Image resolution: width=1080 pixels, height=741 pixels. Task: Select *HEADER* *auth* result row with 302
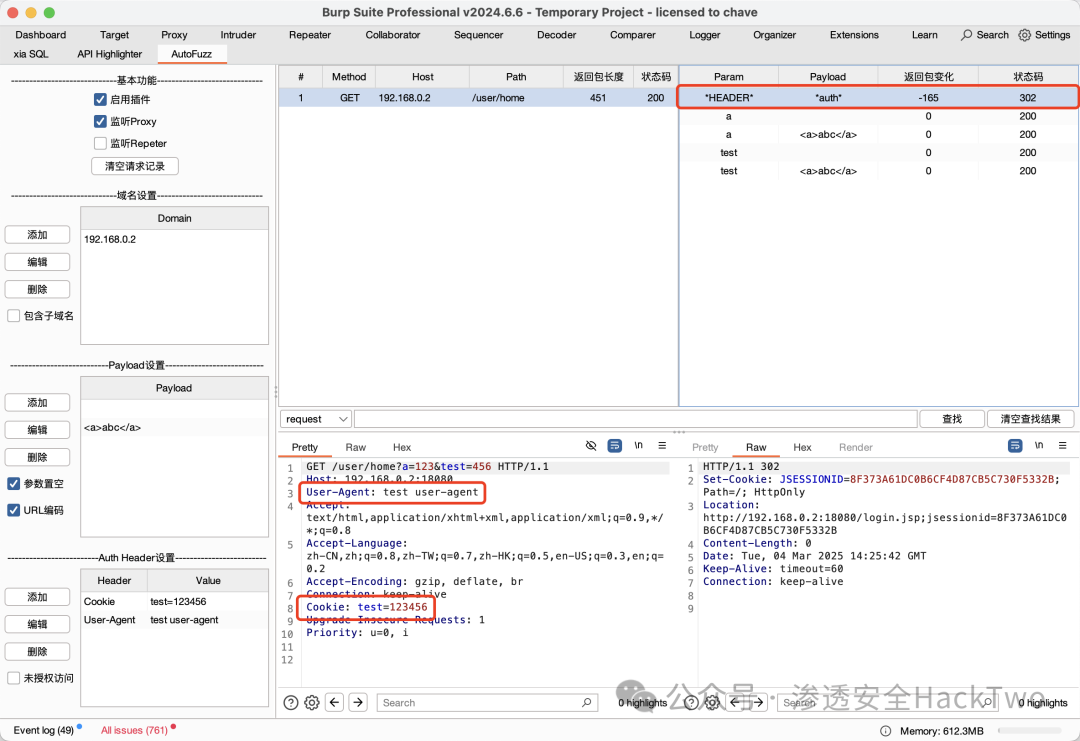pos(878,98)
